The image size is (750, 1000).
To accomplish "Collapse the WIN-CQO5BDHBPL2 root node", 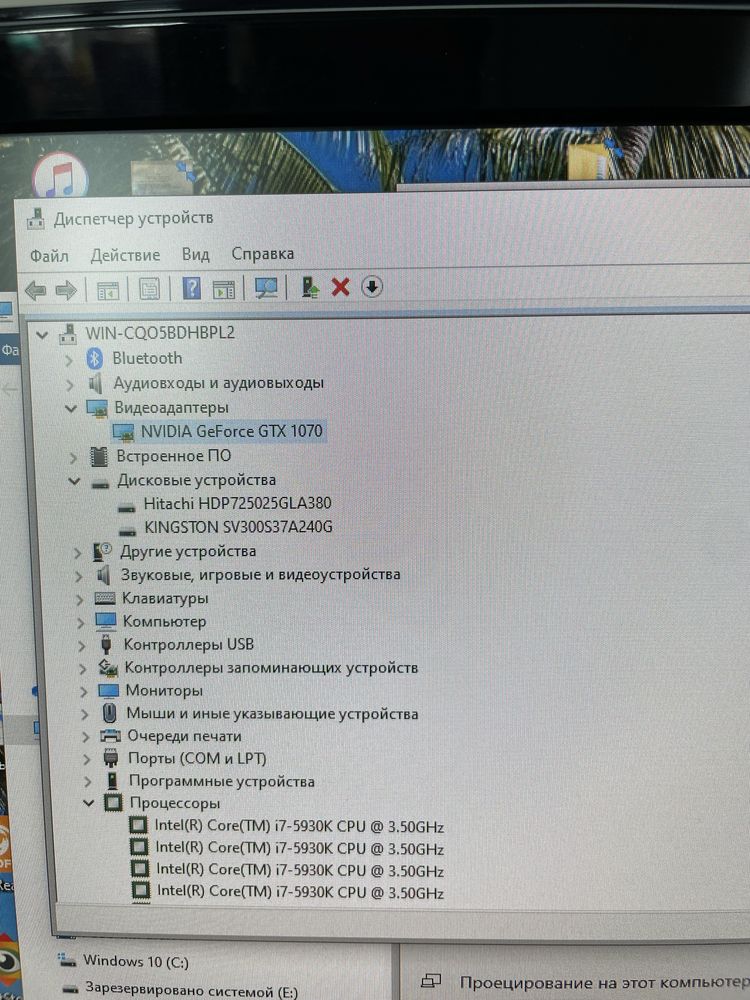I will click(x=42, y=334).
